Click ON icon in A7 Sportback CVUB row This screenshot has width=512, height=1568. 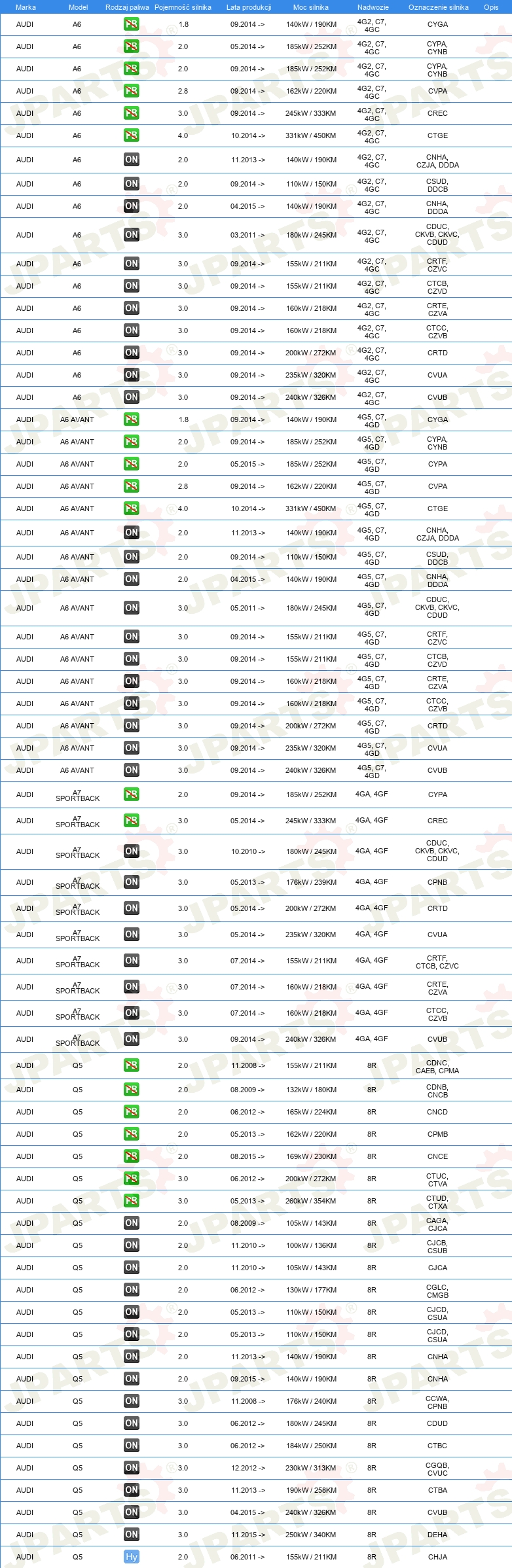pyautogui.click(x=132, y=1039)
